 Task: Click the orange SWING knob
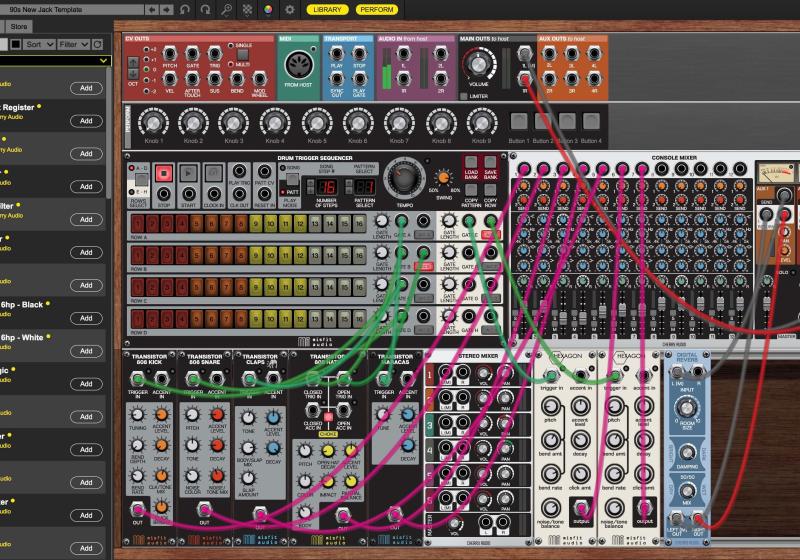(443, 178)
